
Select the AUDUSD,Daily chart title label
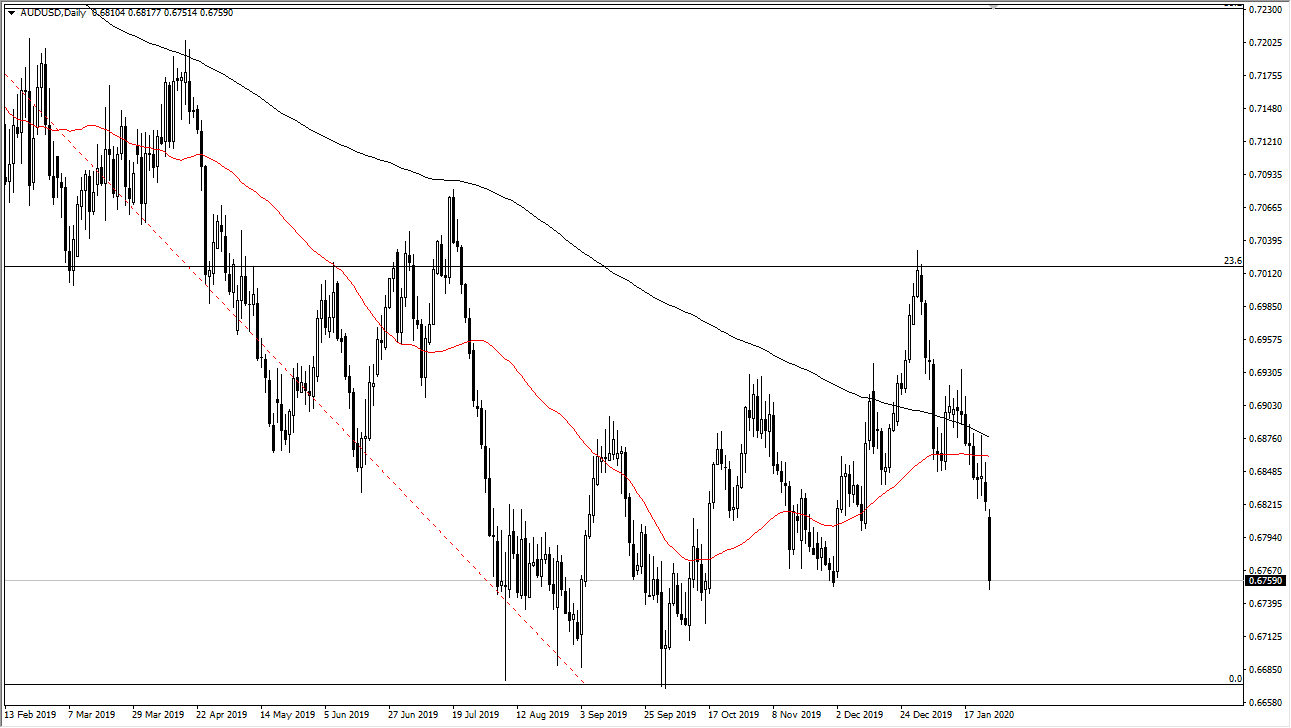(x=53, y=14)
